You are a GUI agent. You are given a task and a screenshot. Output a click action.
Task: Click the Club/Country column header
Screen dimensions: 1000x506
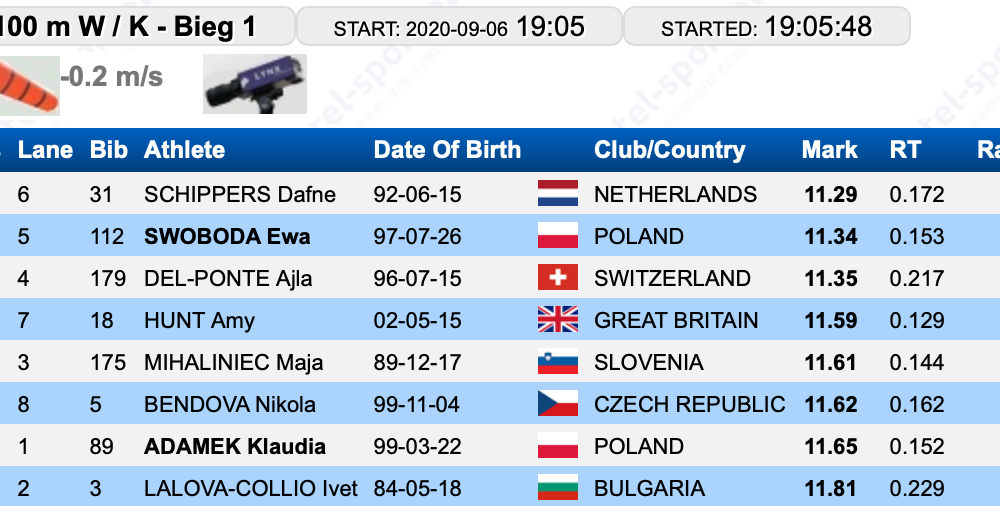click(x=670, y=149)
